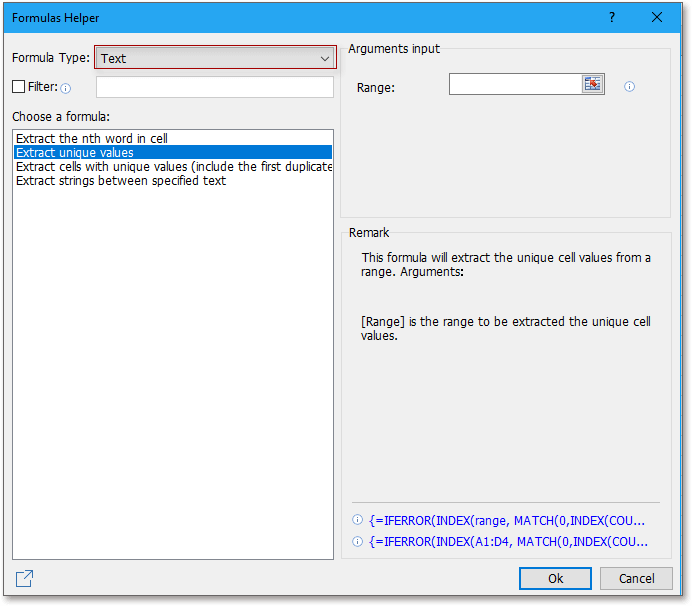Viewport: 692px width, 606px height.
Task: Click info icon beside the range formula
Action: (357, 520)
